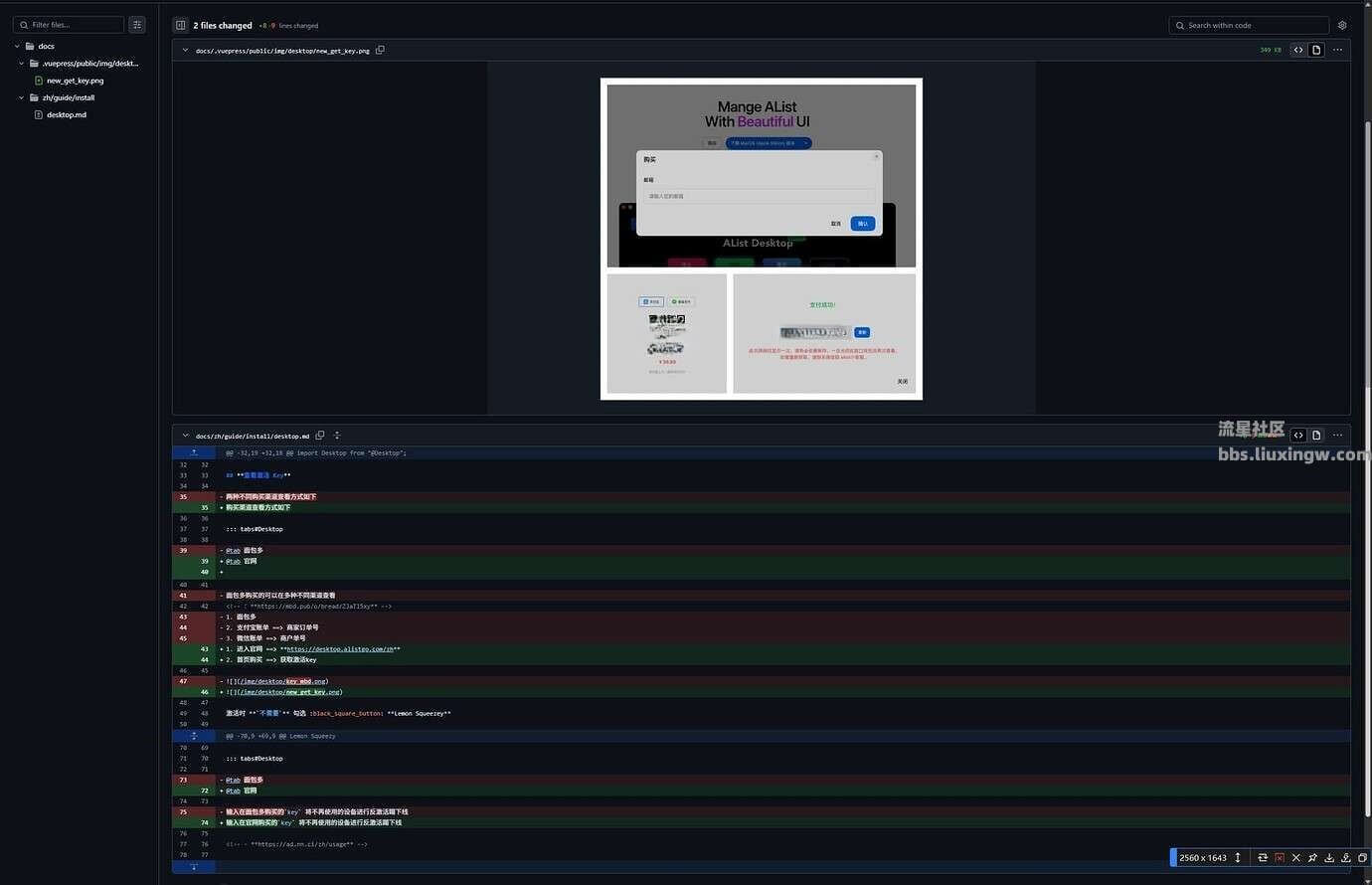Show rich diff for new_get_key.png
This screenshot has width=1372, height=885.
1316,50
